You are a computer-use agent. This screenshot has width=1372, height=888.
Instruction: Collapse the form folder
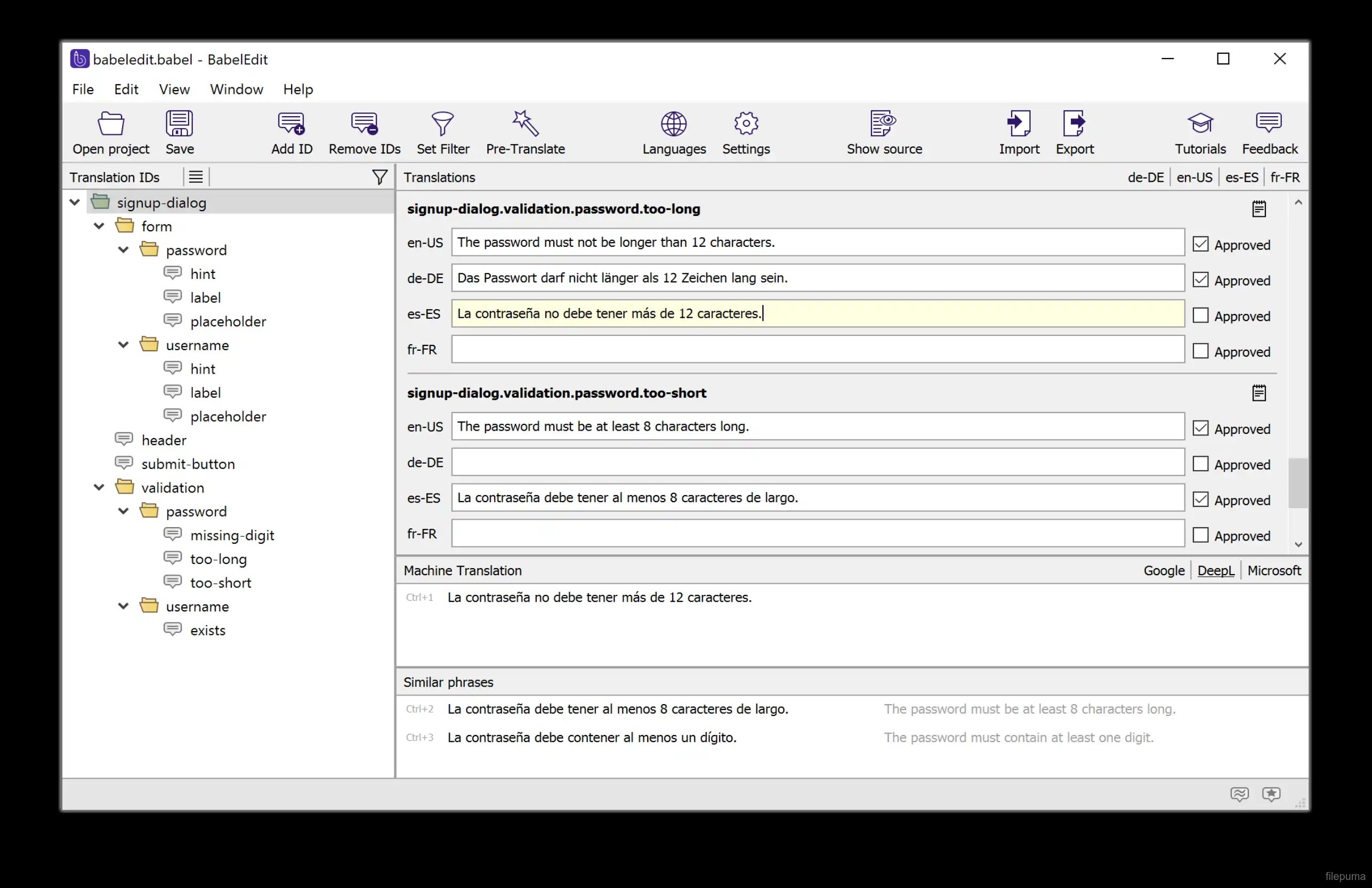(99, 226)
